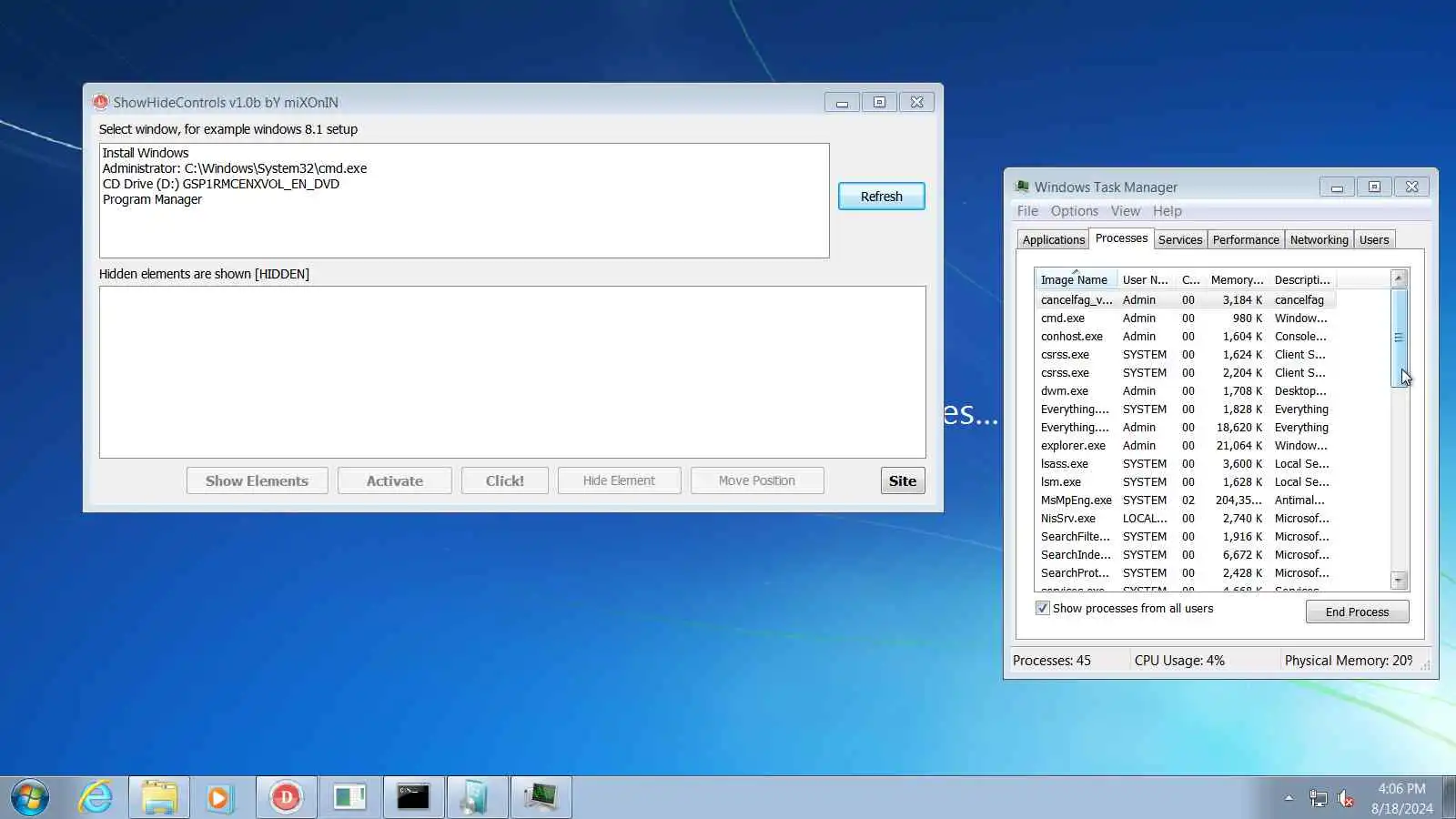Select the Processes tab
Viewport: 1456px width, 819px height.
[x=1121, y=238]
